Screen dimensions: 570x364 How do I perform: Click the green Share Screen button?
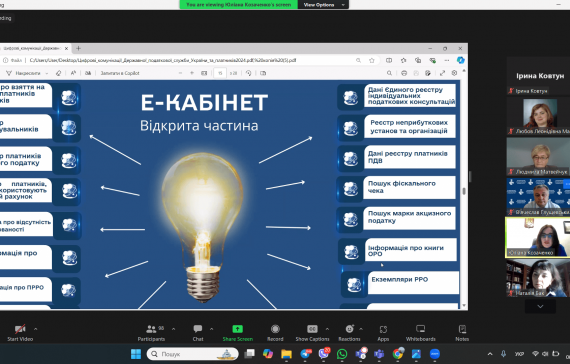coord(237,333)
